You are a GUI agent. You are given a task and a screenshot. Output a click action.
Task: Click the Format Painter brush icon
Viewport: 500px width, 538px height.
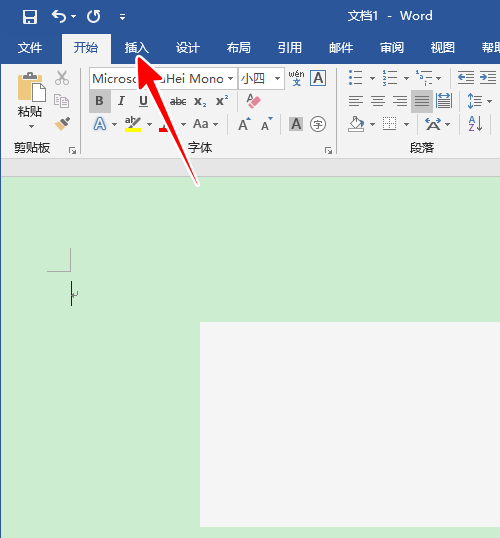[62, 124]
